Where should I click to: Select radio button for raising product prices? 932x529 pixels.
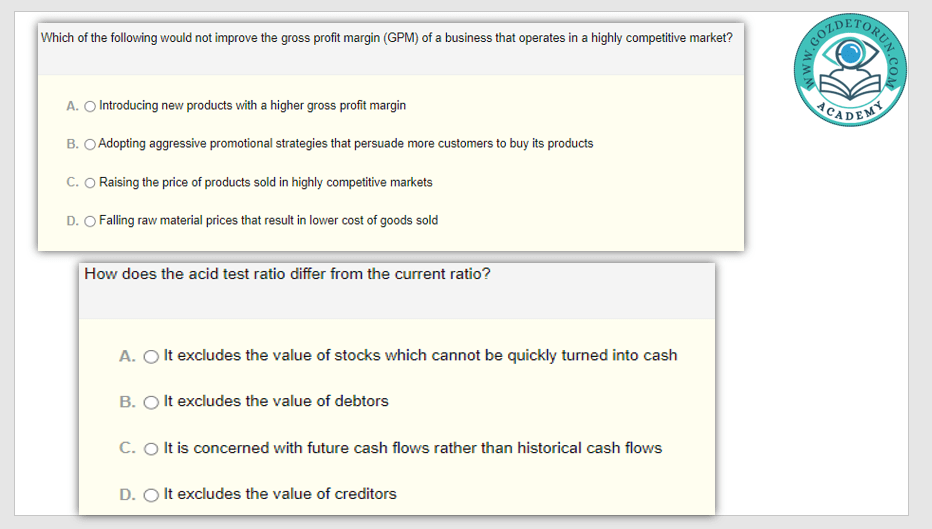click(91, 183)
